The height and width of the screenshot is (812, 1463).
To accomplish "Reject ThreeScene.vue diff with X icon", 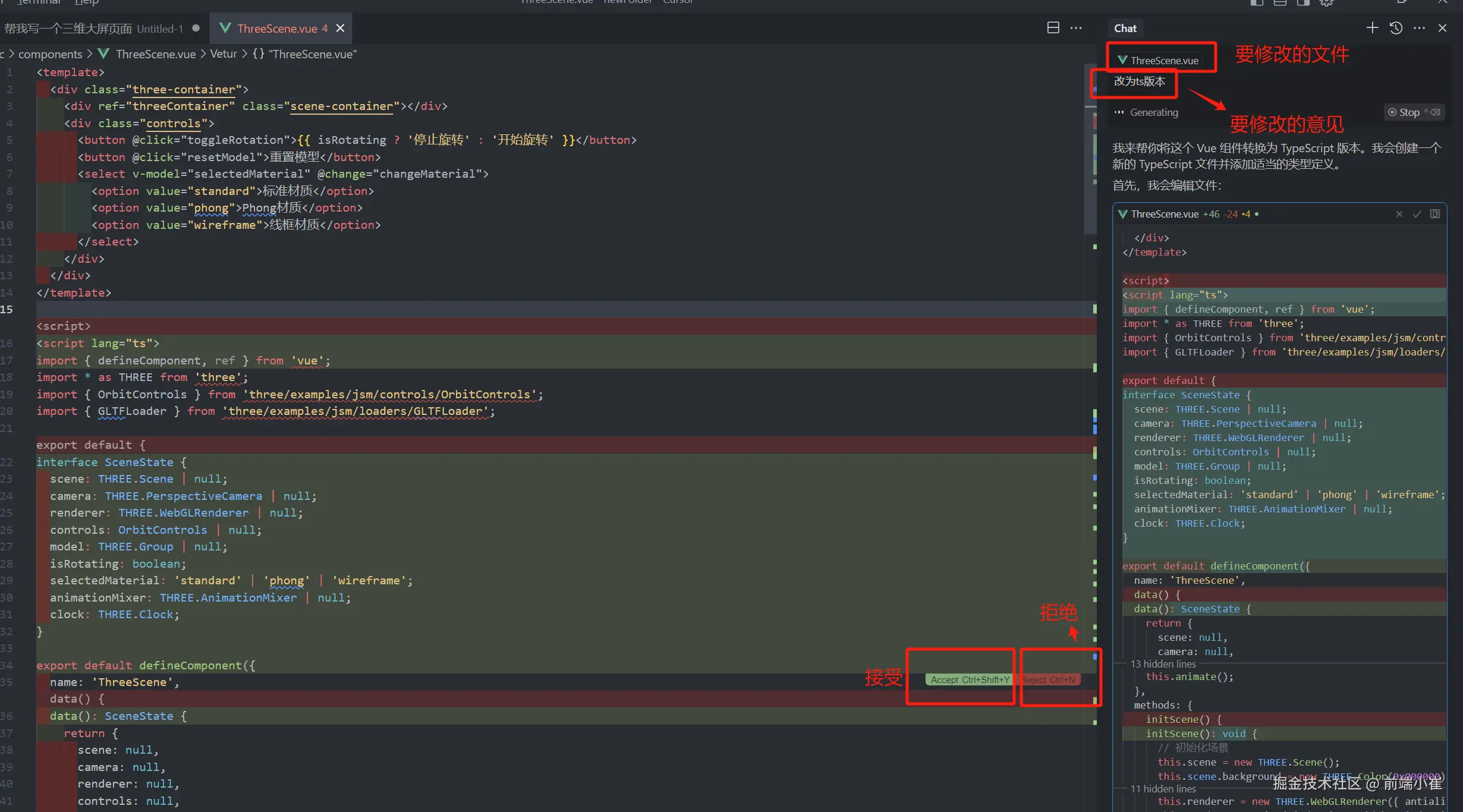I will (1399, 214).
